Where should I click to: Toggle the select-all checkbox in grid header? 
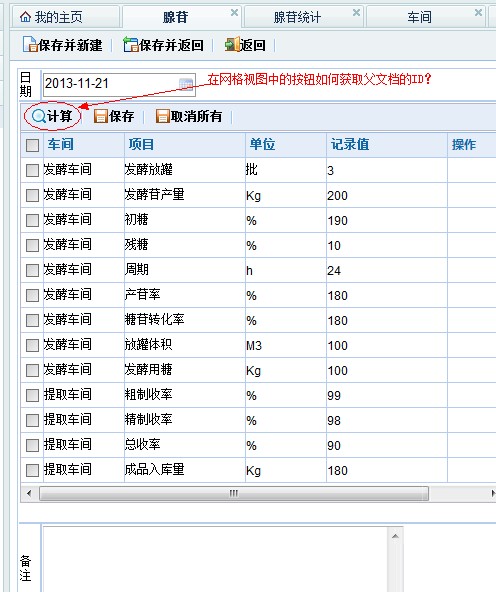click(x=32, y=145)
